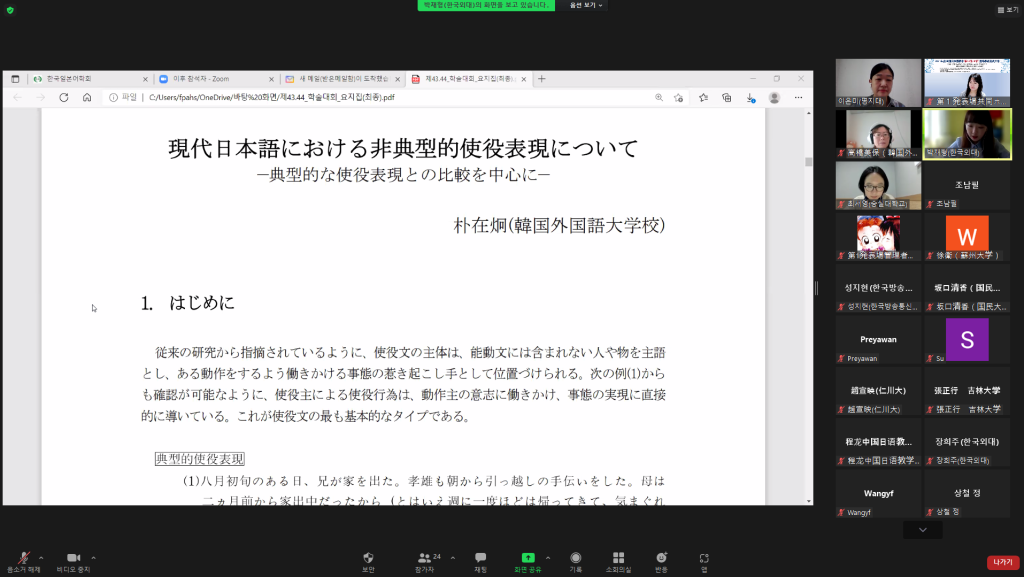
Task: Open the 참가자 participants panel
Action: pyautogui.click(x=424, y=562)
